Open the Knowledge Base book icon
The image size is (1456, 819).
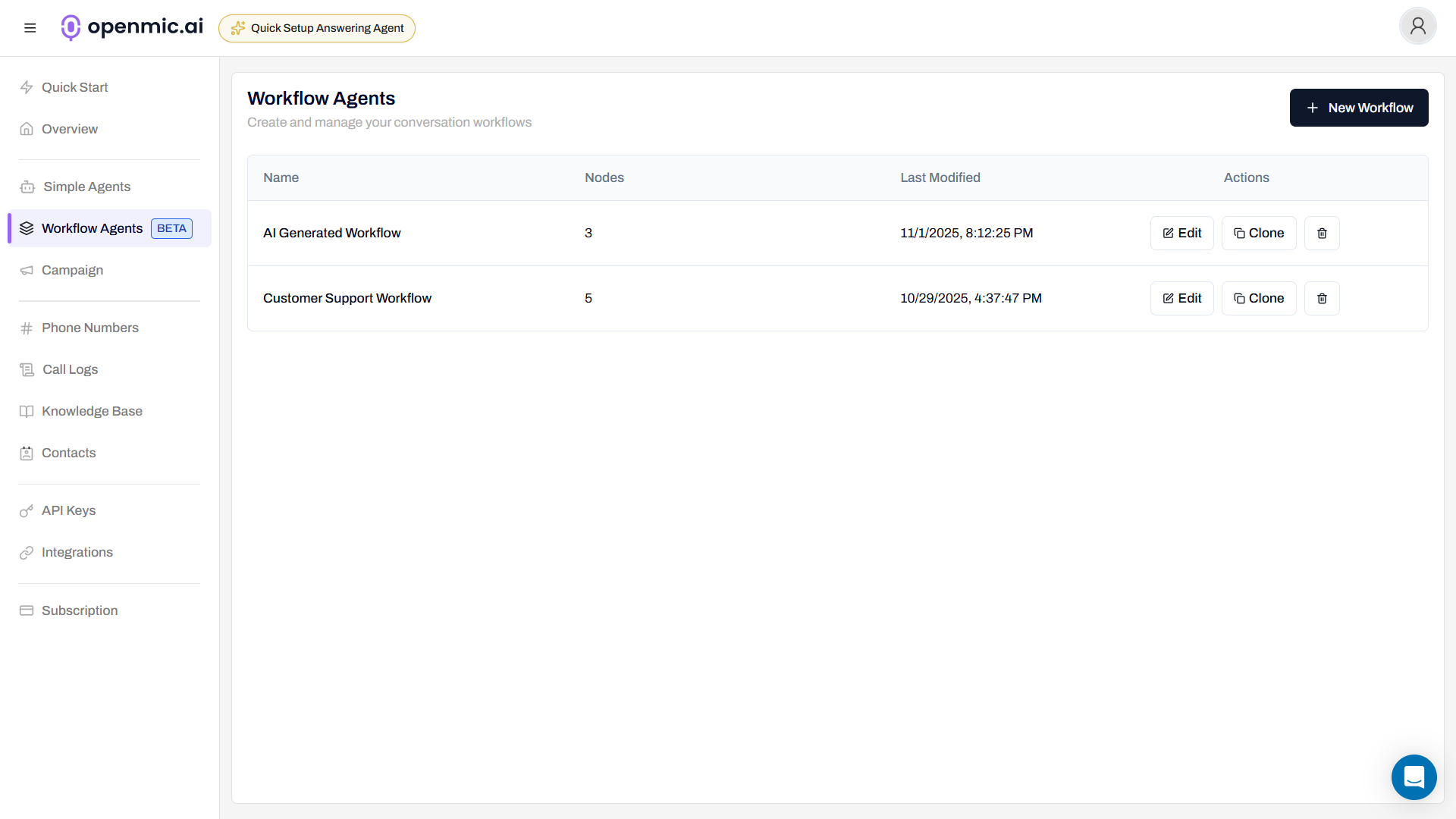click(27, 411)
